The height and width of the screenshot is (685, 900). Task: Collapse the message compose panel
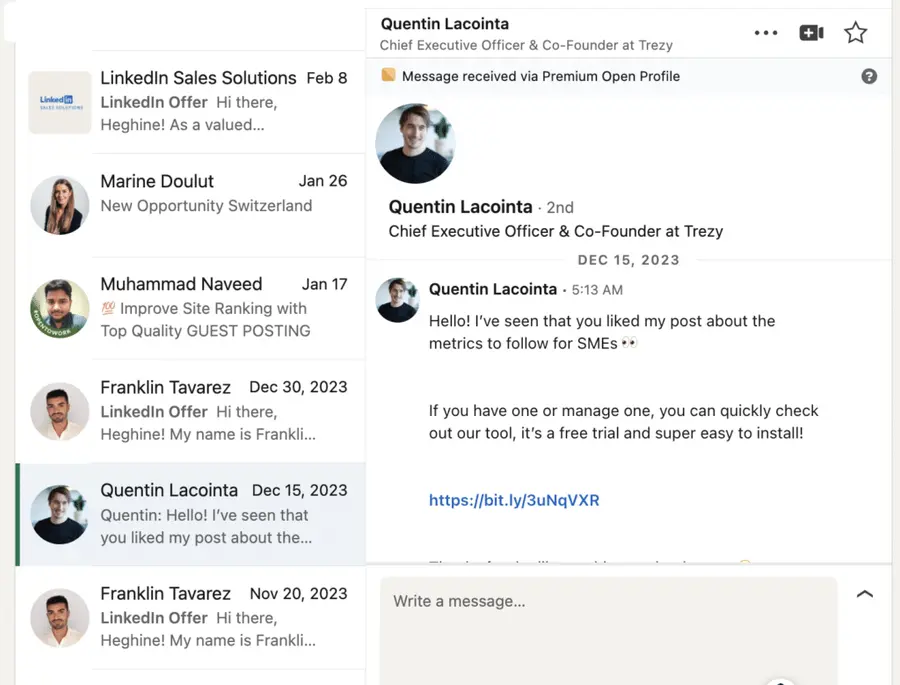865,593
